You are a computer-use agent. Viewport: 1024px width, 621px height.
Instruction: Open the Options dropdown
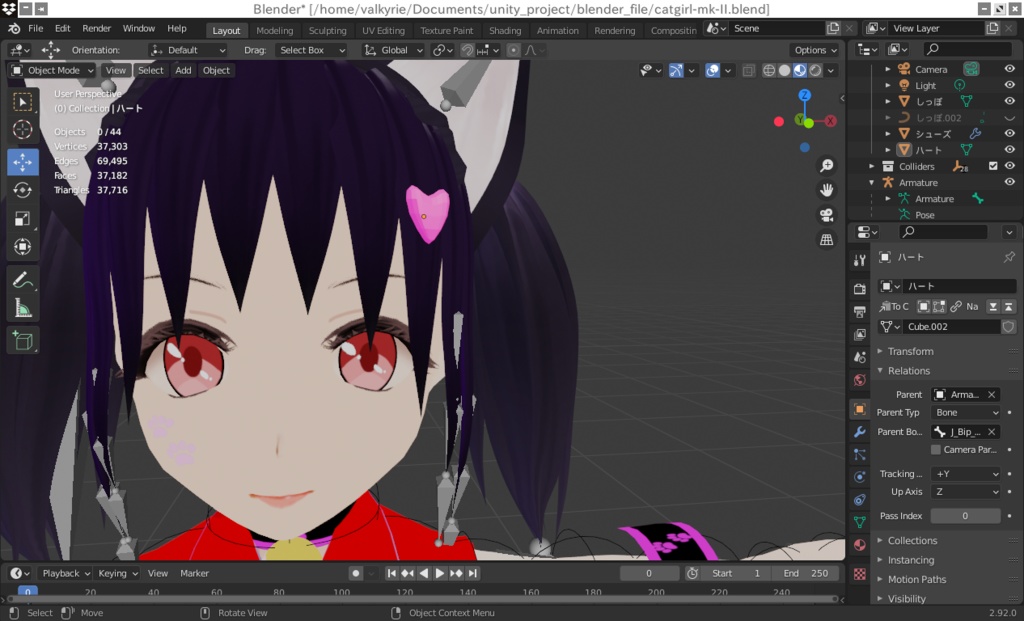click(x=815, y=50)
